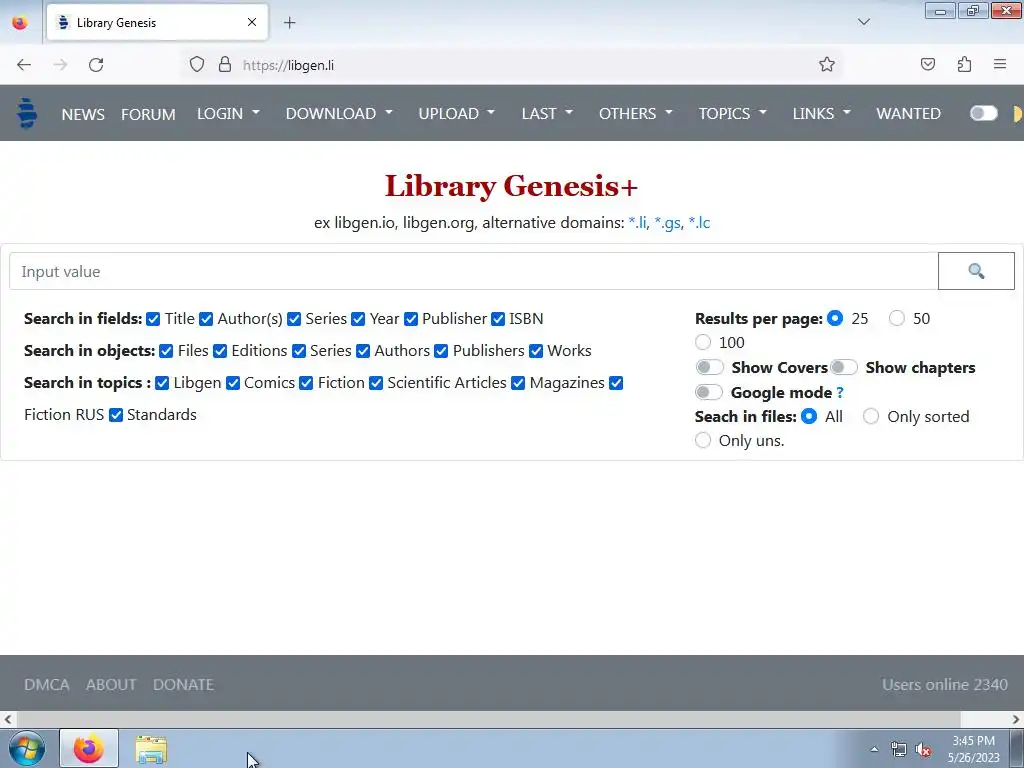Viewport: 1024px width, 768px height.
Task: Click the muted volume tray icon
Action: pyautogui.click(x=923, y=750)
